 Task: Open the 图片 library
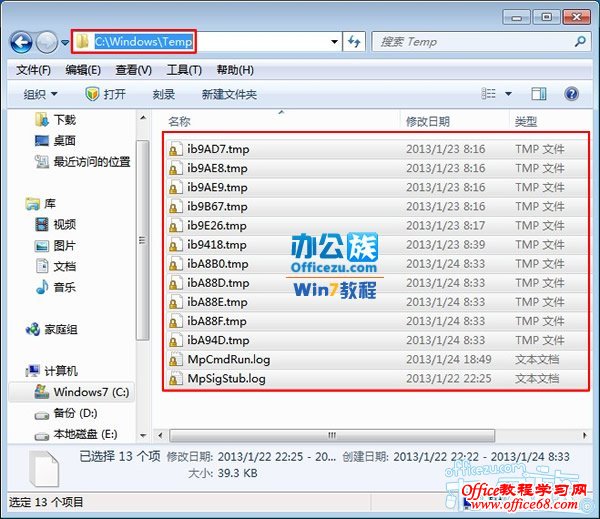[55, 245]
